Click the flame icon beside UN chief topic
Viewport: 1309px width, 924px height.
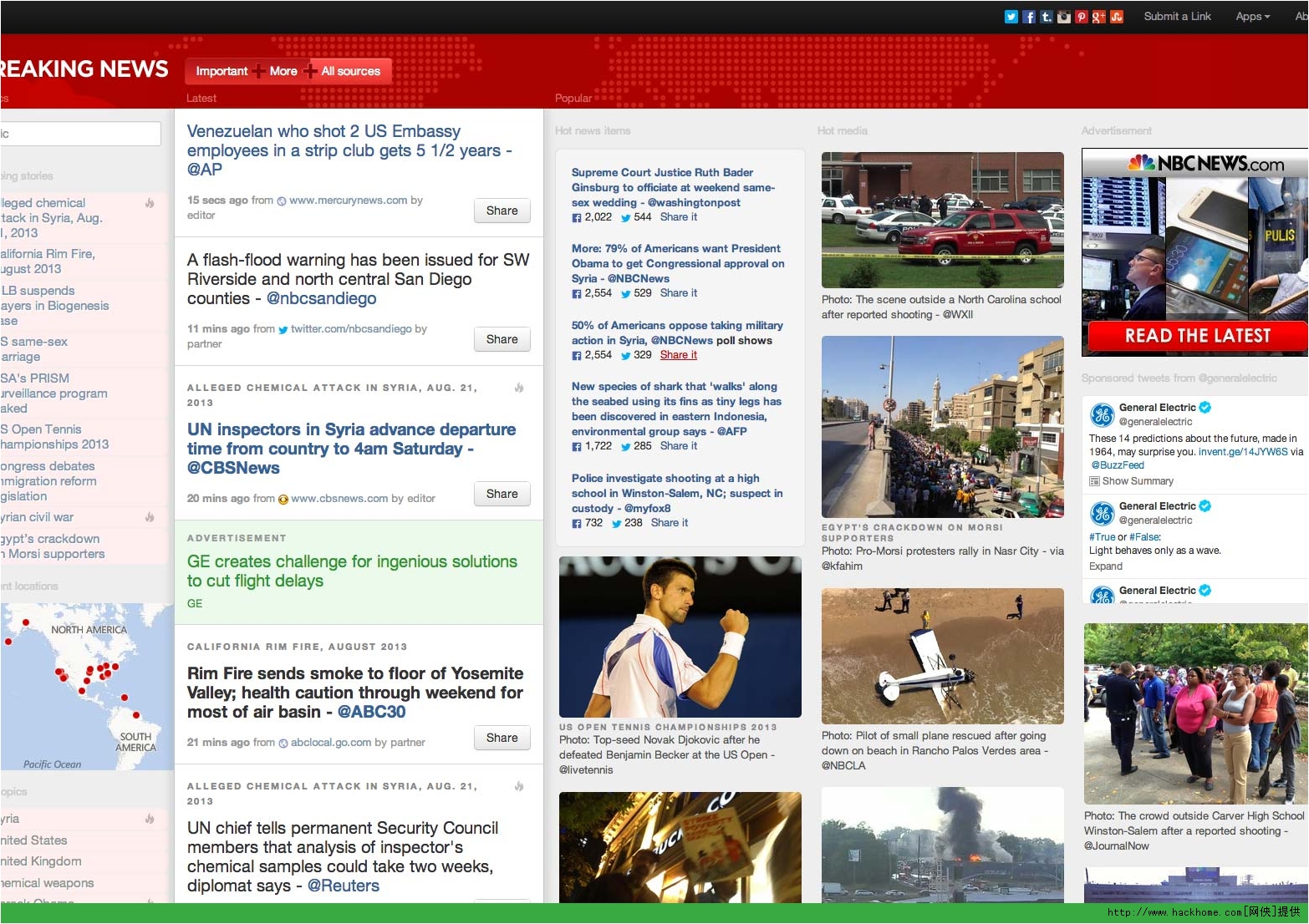tap(519, 786)
